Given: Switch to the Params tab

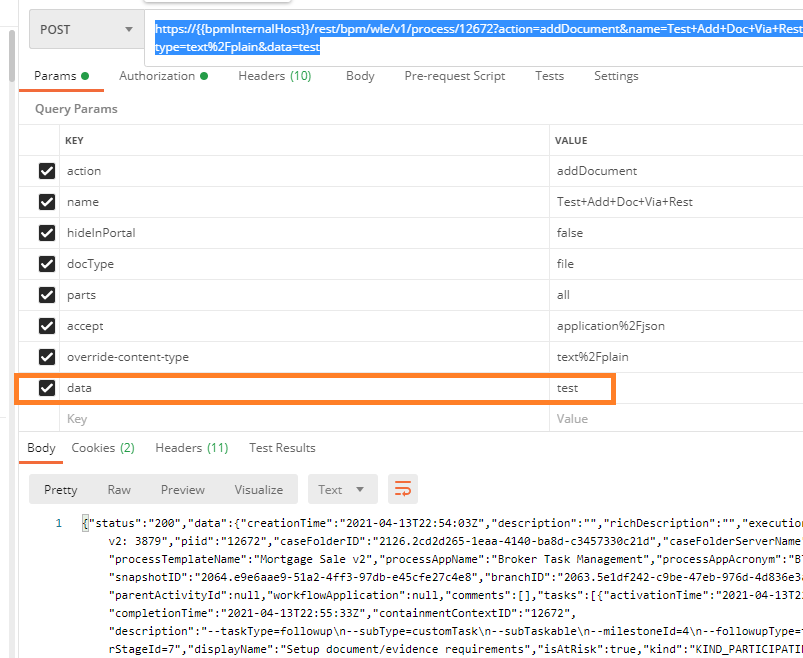Looking at the screenshot, I should (61, 76).
